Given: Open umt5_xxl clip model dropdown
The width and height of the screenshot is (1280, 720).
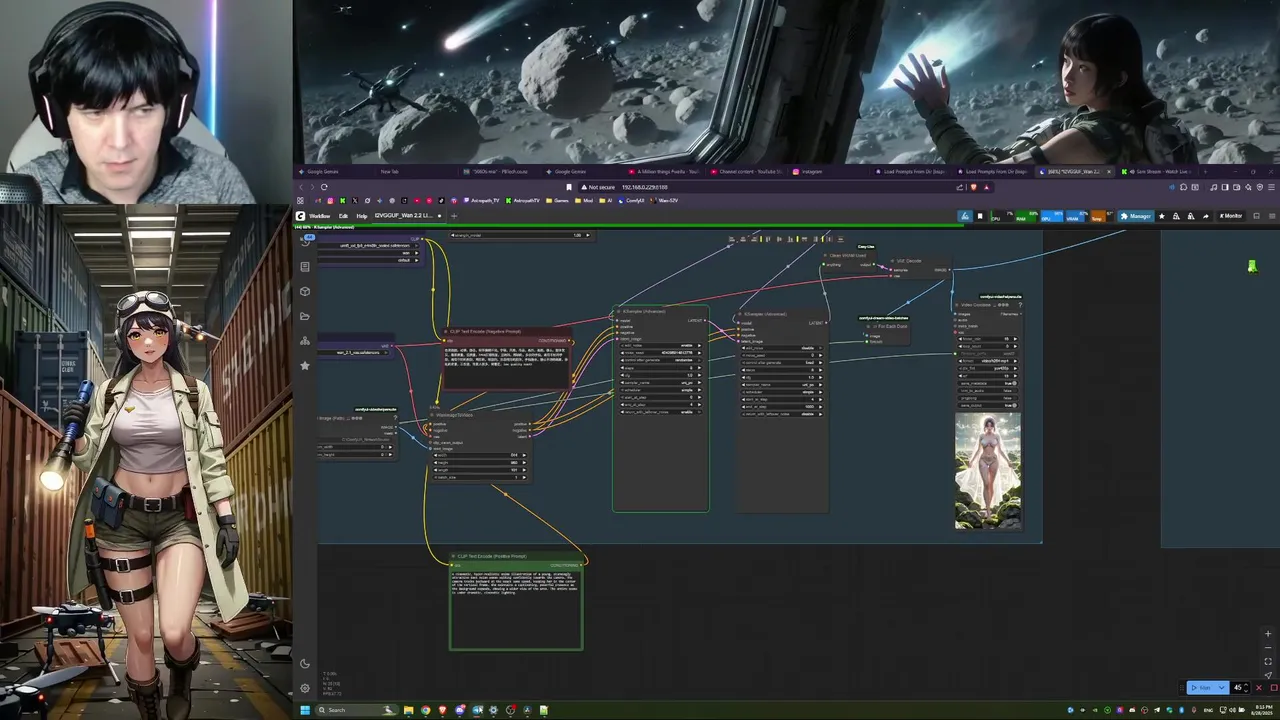Looking at the screenshot, I should pyautogui.click(x=368, y=245).
